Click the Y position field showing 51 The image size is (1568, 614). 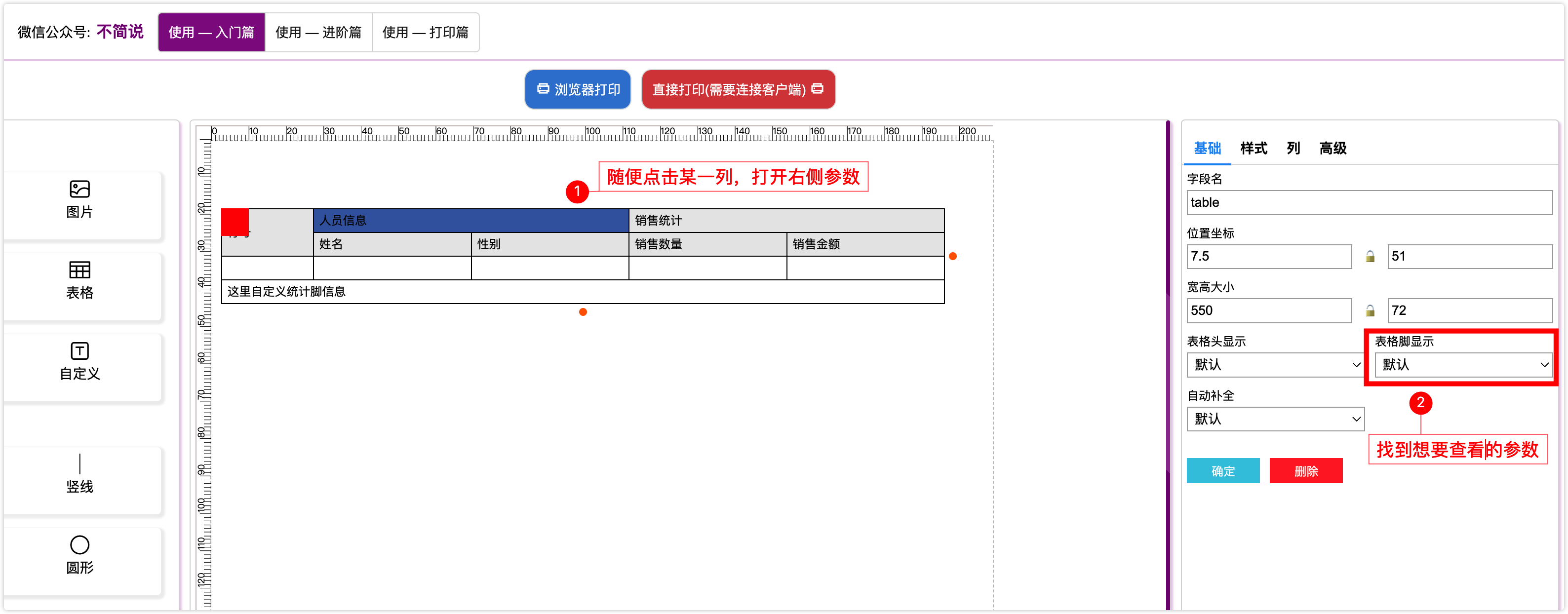point(1470,256)
